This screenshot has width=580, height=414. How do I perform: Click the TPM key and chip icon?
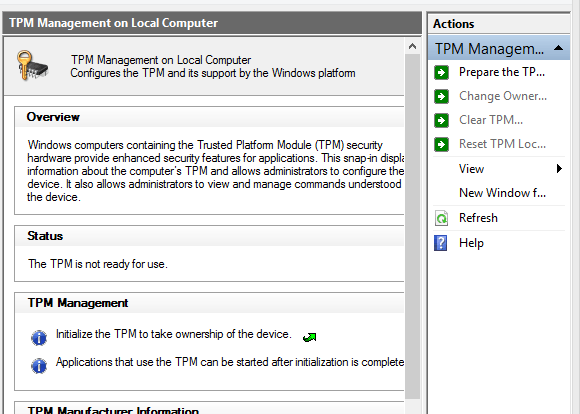32,65
